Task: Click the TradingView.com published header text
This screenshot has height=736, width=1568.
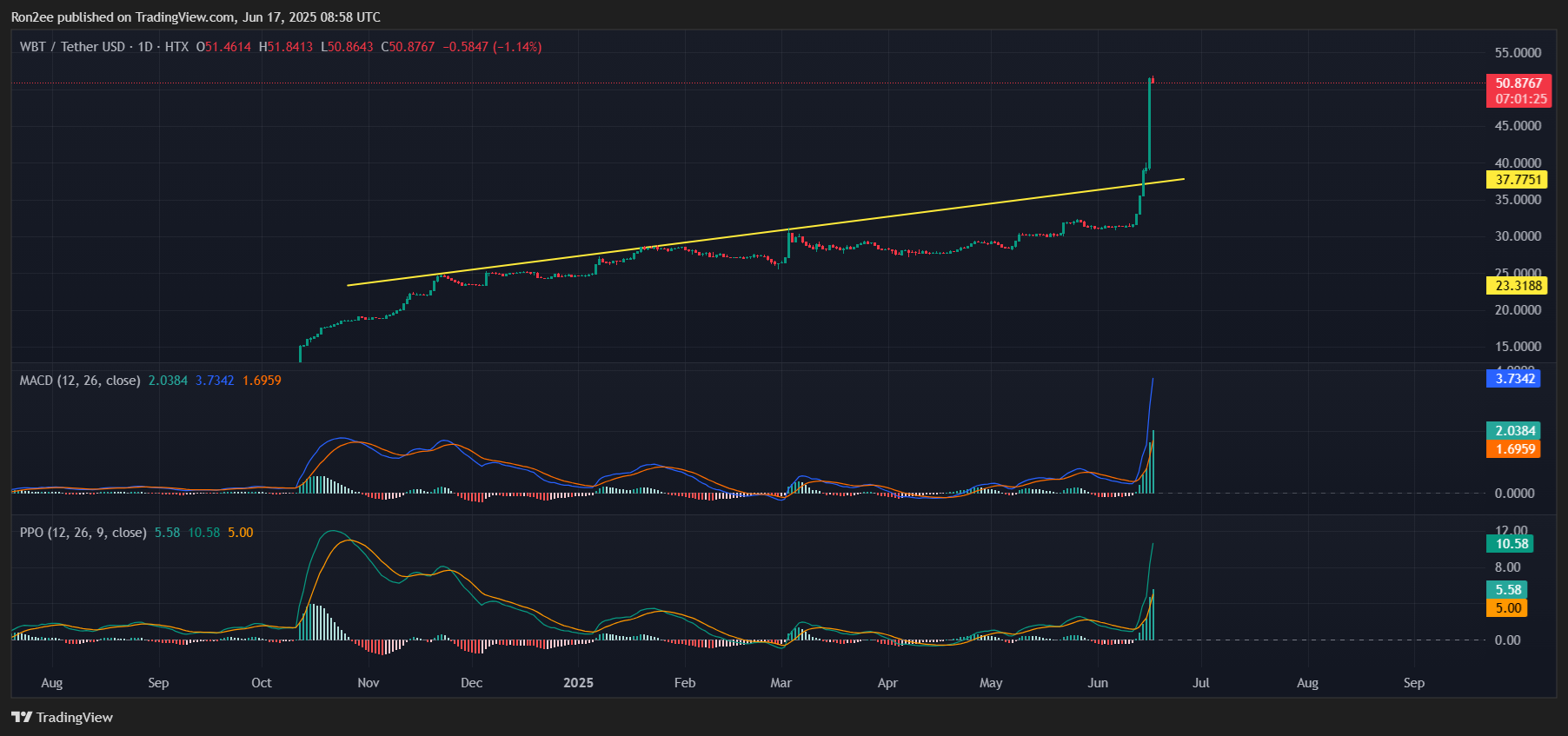Action: [196, 17]
